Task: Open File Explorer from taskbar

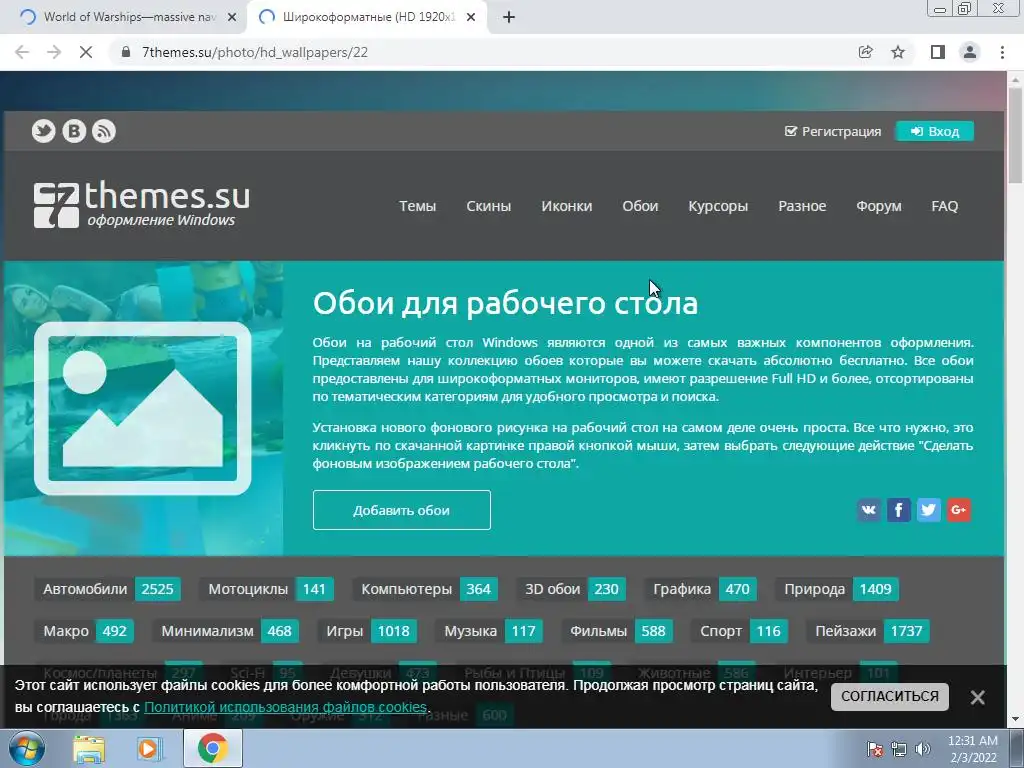Action: pos(89,749)
